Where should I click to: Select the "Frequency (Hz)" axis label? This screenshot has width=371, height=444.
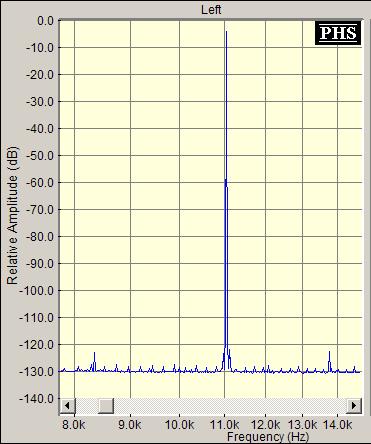pos(268,437)
